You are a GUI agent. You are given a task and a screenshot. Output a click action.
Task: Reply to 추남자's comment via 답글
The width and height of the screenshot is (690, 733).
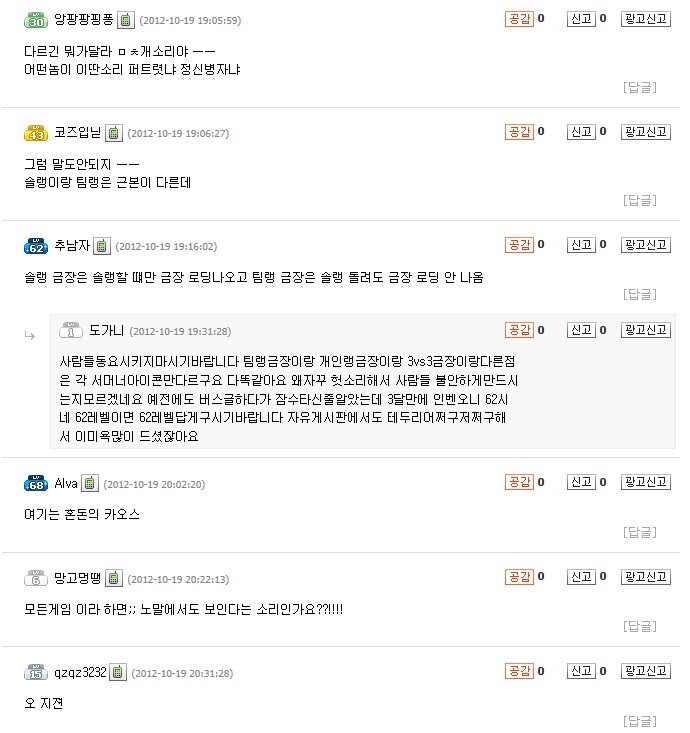pos(640,294)
